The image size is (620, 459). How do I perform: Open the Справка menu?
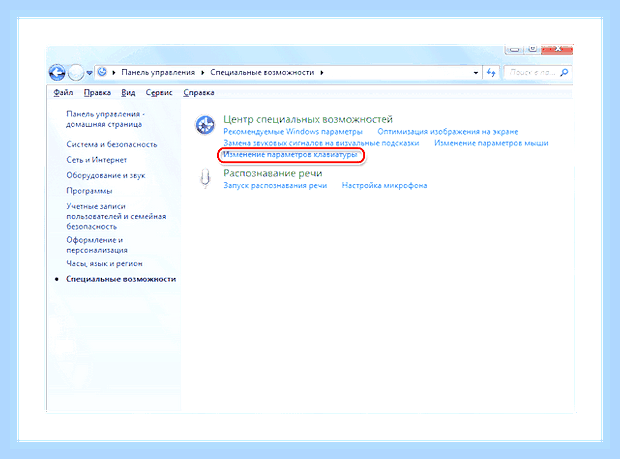(x=199, y=93)
